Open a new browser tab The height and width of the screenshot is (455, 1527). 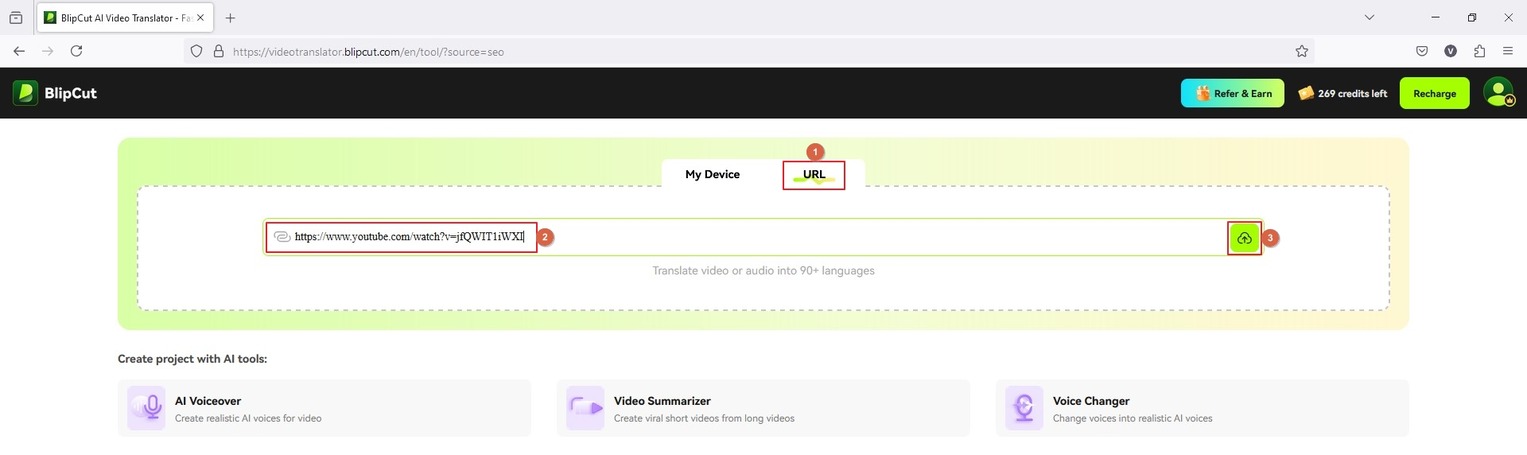(230, 18)
